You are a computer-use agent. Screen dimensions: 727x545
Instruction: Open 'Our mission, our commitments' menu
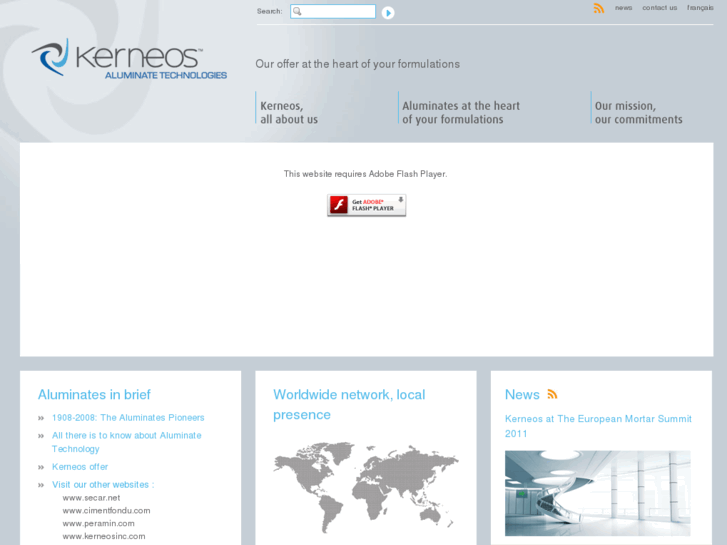tap(638, 112)
